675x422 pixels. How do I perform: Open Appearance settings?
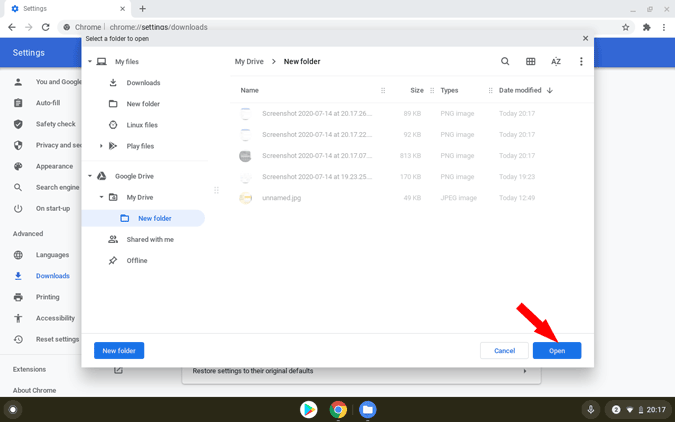point(54,166)
